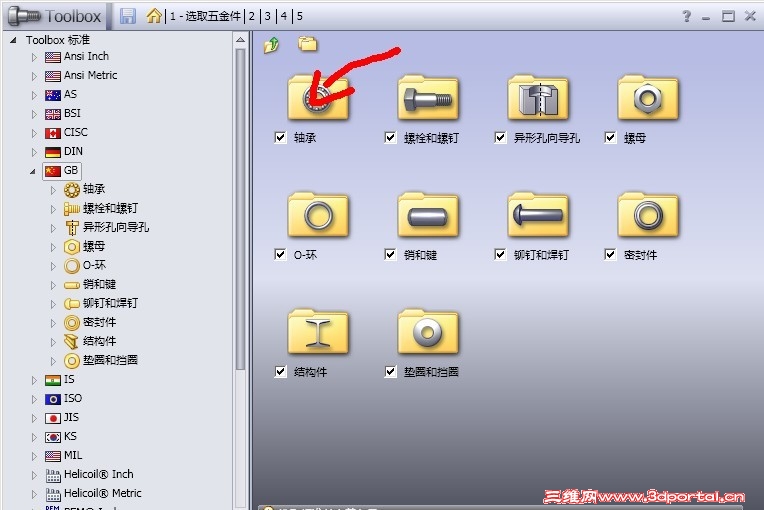Click the GB Chinese flag icon
Screen dimensions: 764x510
point(53,171)
